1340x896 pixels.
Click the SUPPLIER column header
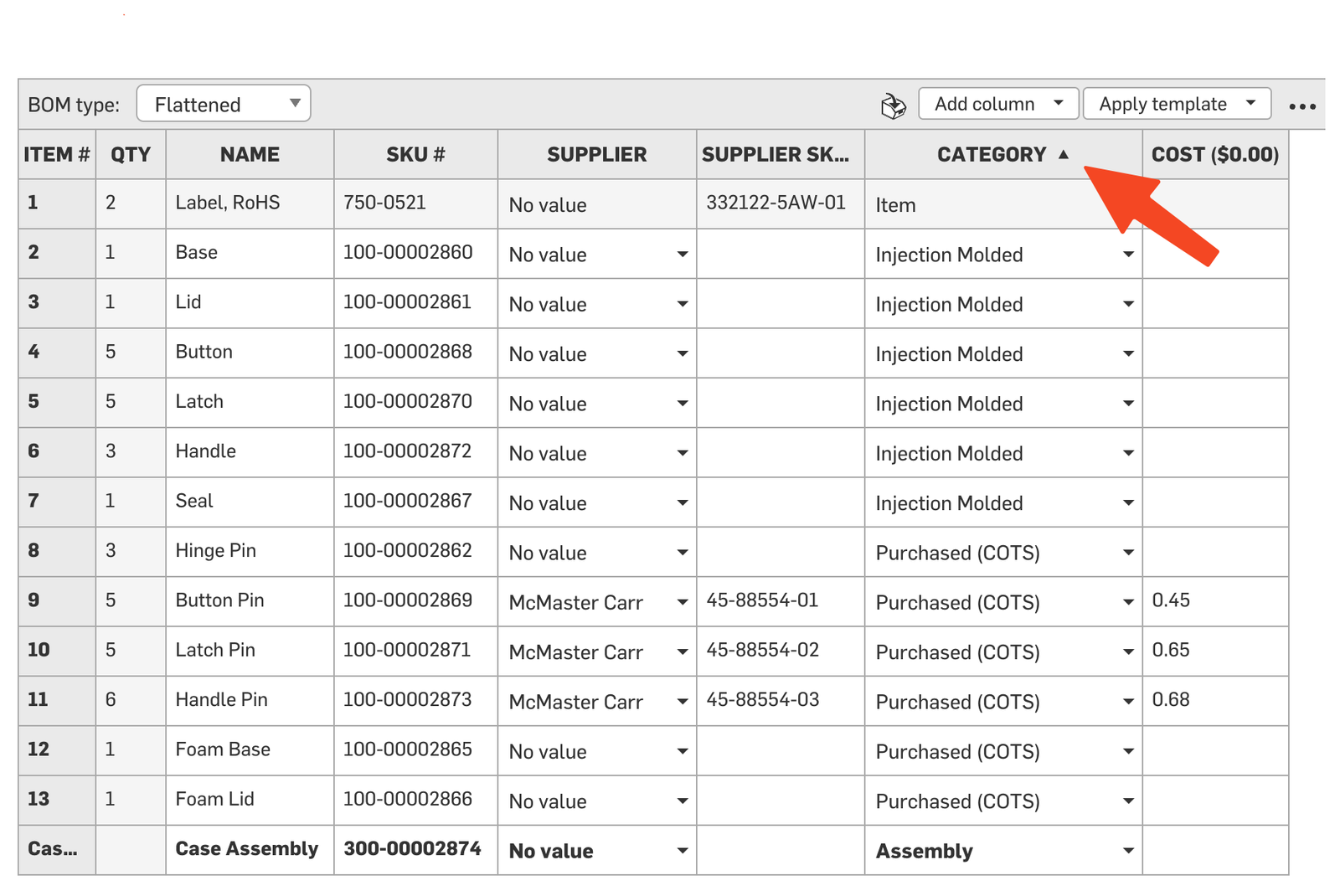pyautogui.click(x=596, y=155)
